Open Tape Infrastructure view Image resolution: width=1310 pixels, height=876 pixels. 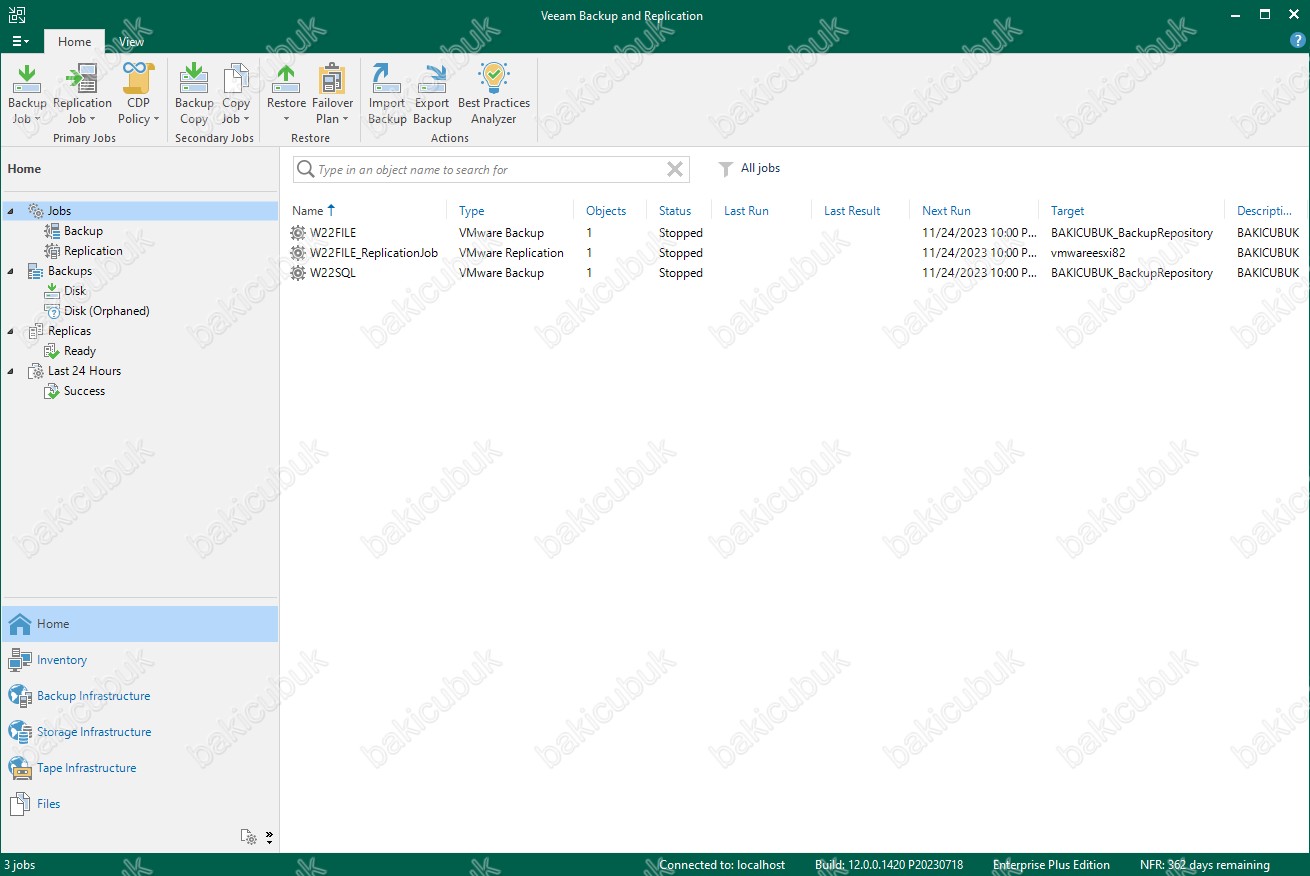[139, 768]
